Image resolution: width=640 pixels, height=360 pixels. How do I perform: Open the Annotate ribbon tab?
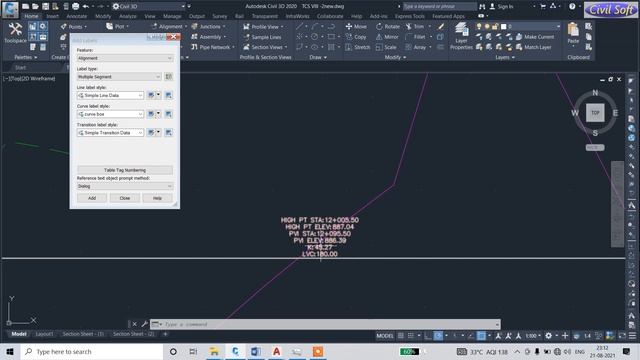pos(77,16)
